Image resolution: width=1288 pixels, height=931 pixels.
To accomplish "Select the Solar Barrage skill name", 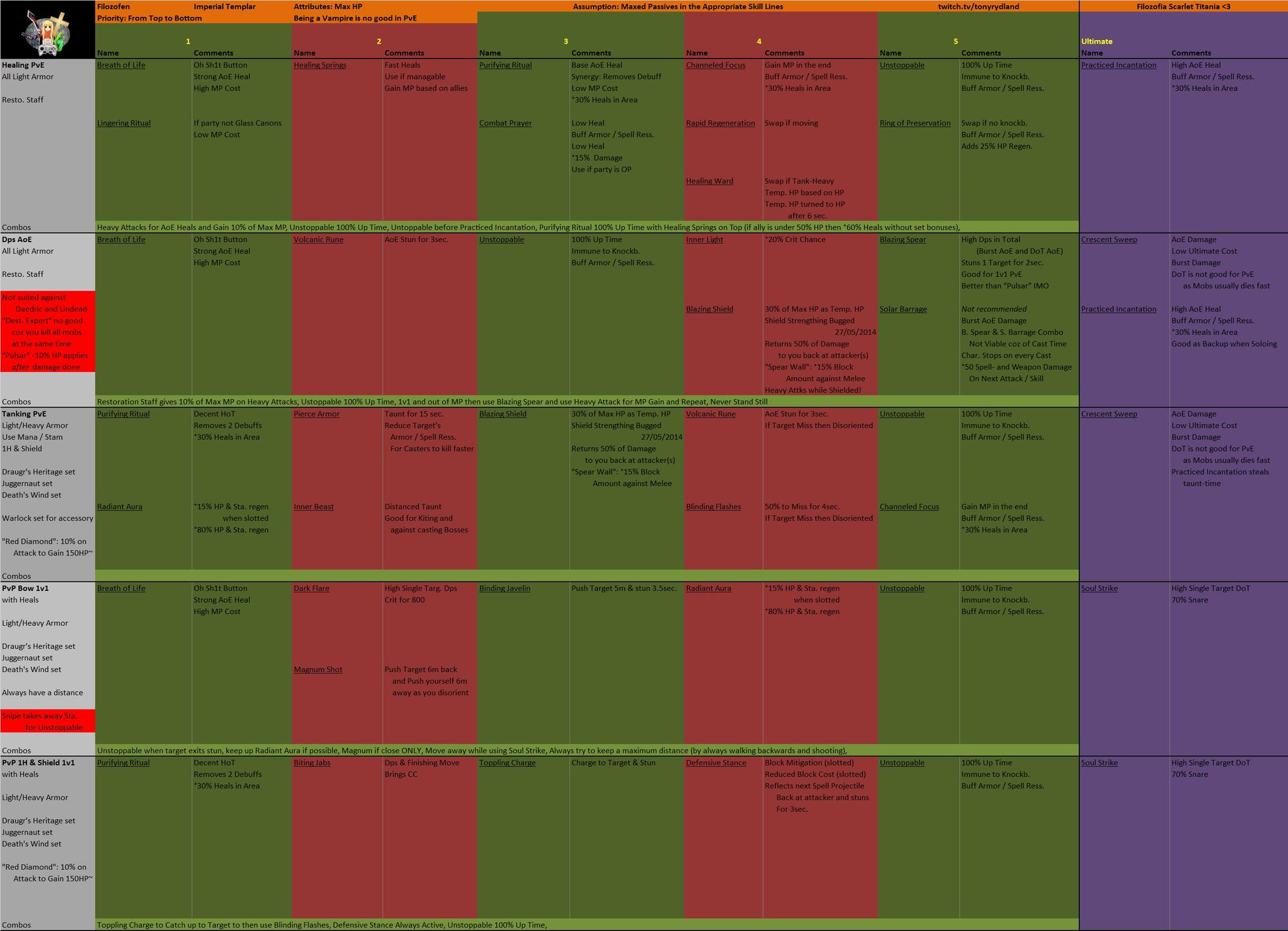I will click(x=904, y=309).
